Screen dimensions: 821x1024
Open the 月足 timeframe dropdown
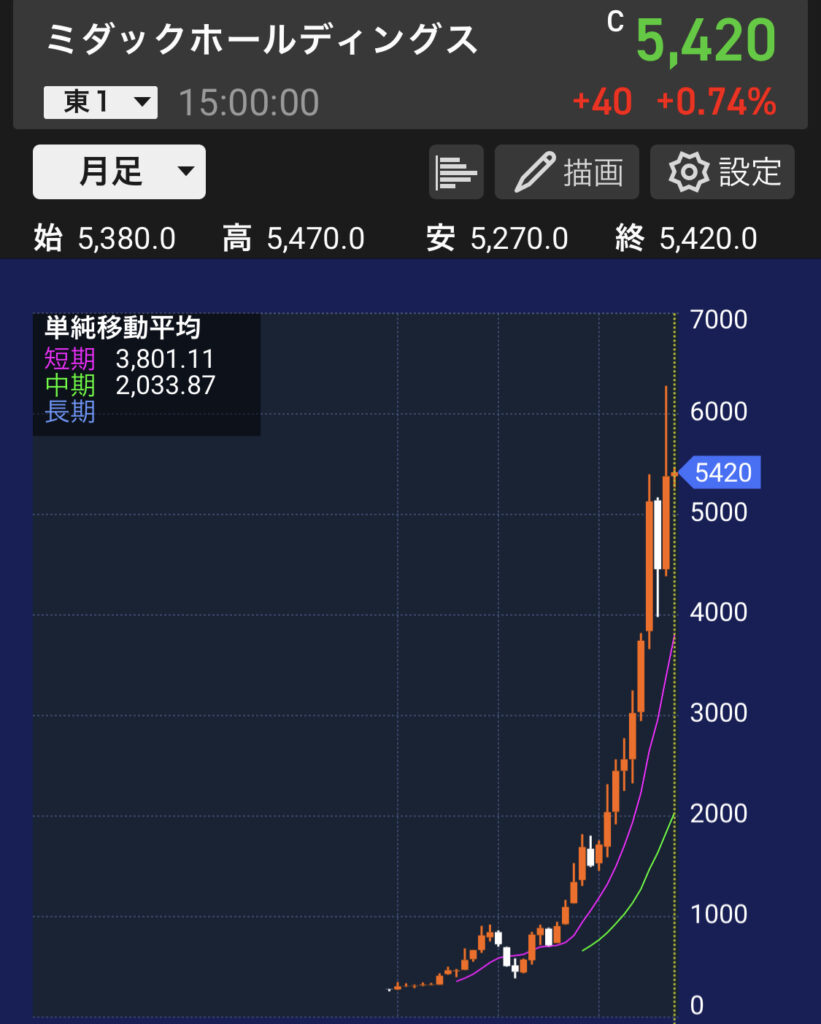[x=120, y=172]
